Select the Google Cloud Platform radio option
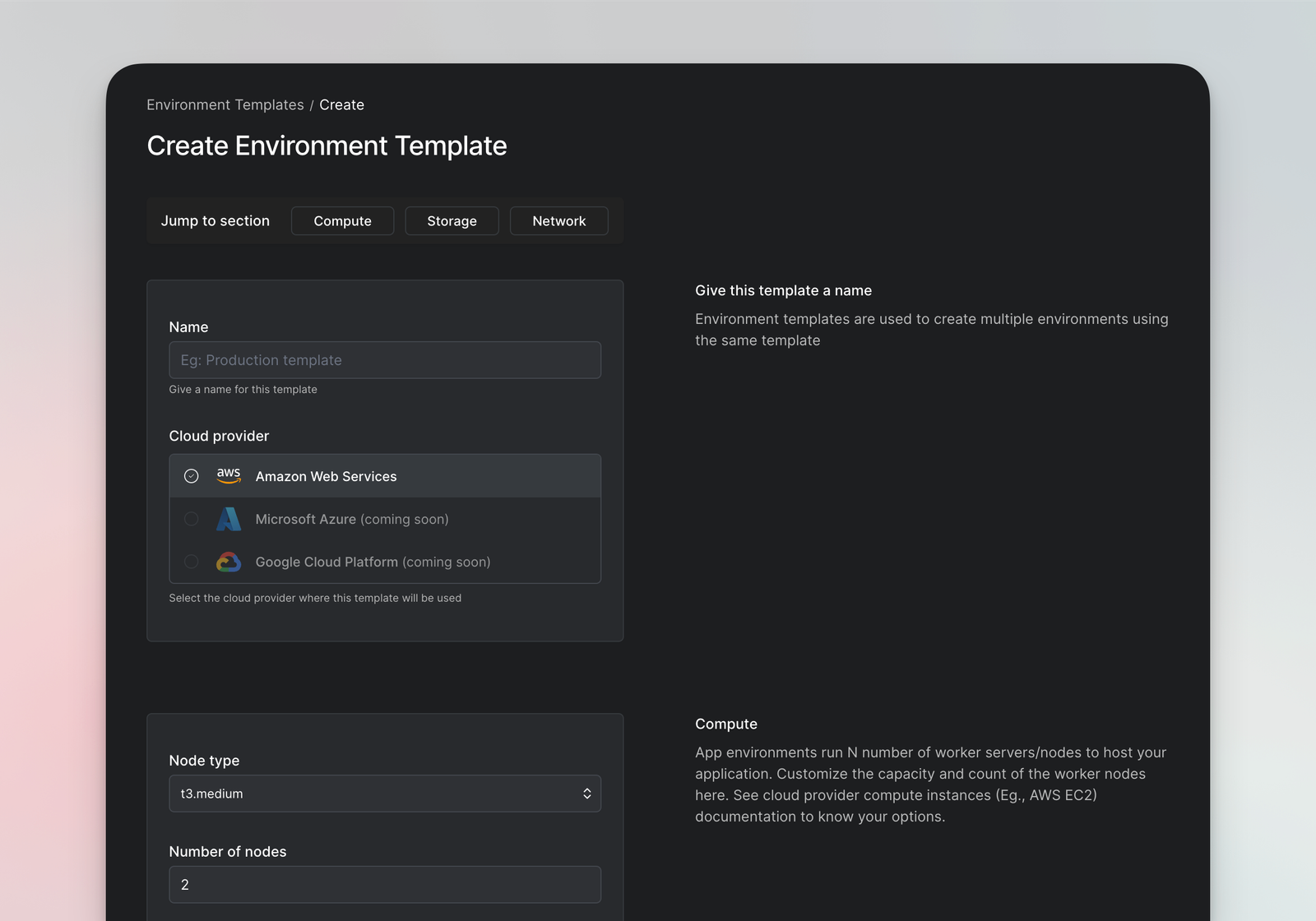 tap(192, 562)
